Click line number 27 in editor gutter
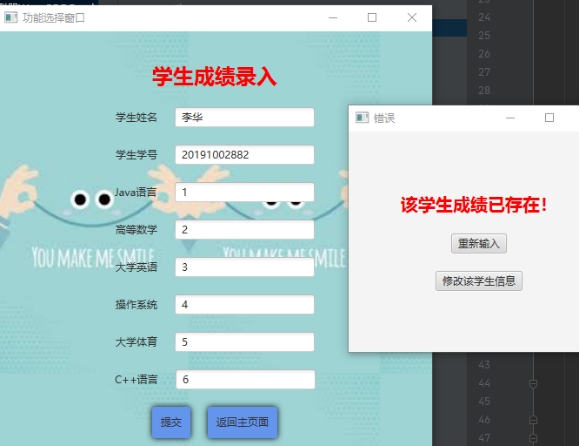This screenshot has height=446, width=580. click(484, 72)
